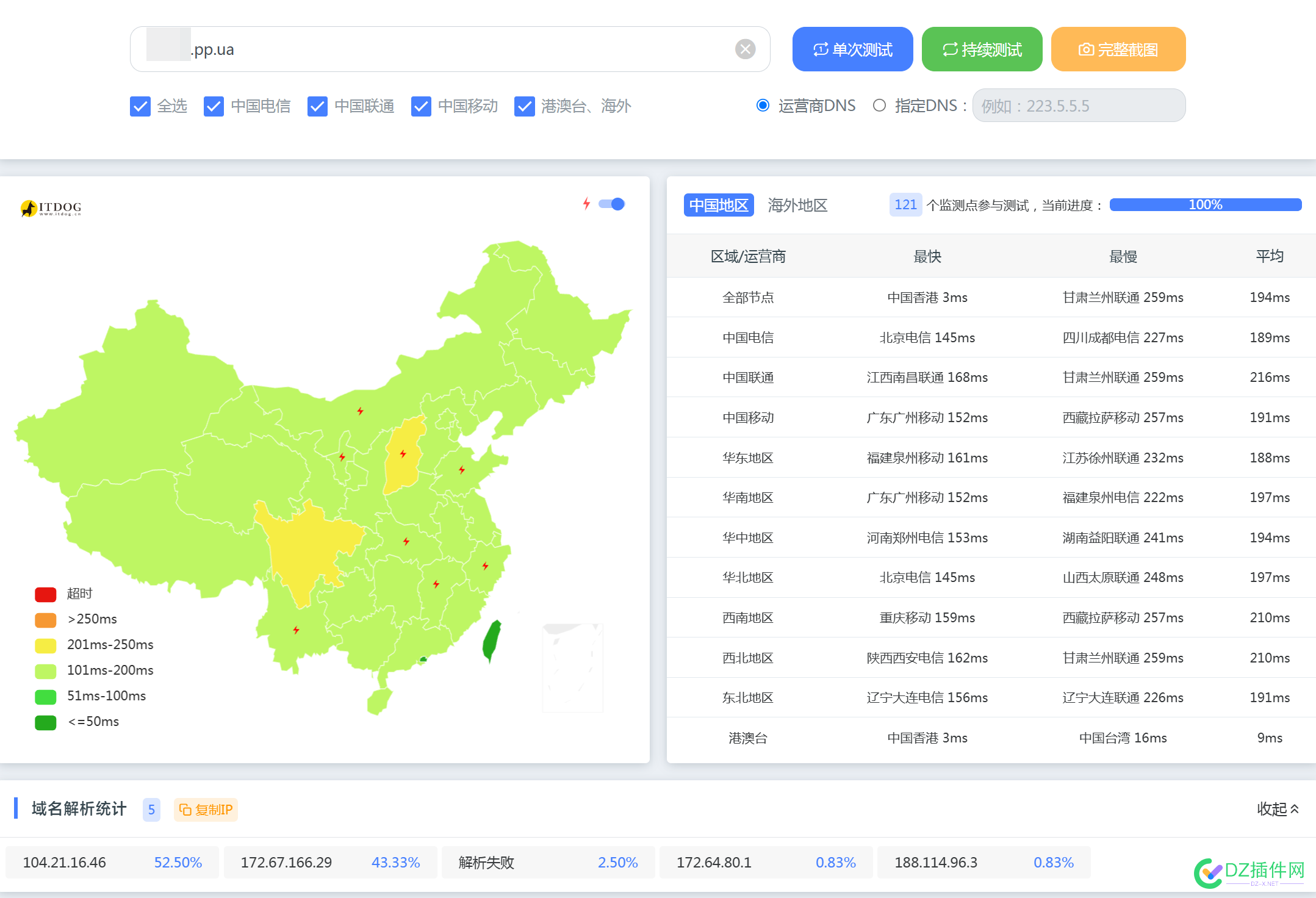1316x898 pixels.
Task: Click the 188.114.96.3 resolution entry
Action: (983, 862)
